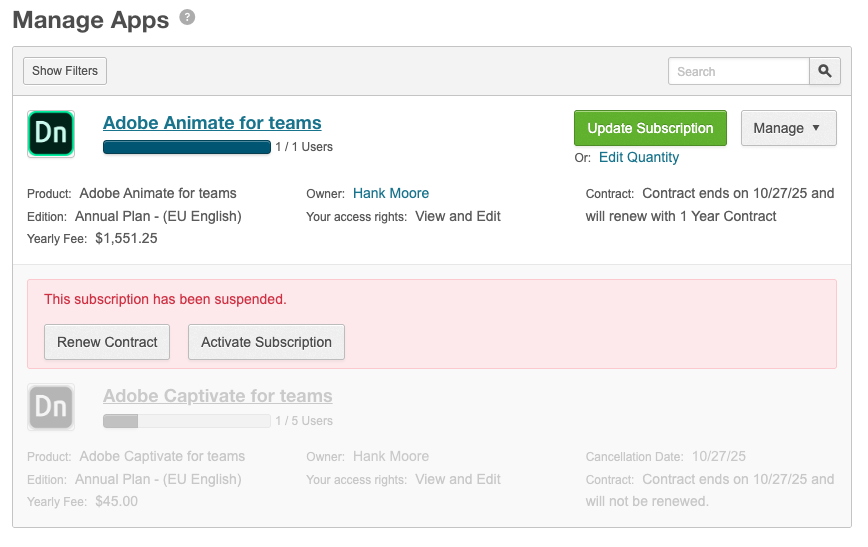Screen dimensions: 868x547
Task: Click the Edit Quantity link
Action: [x=638, y=157]
